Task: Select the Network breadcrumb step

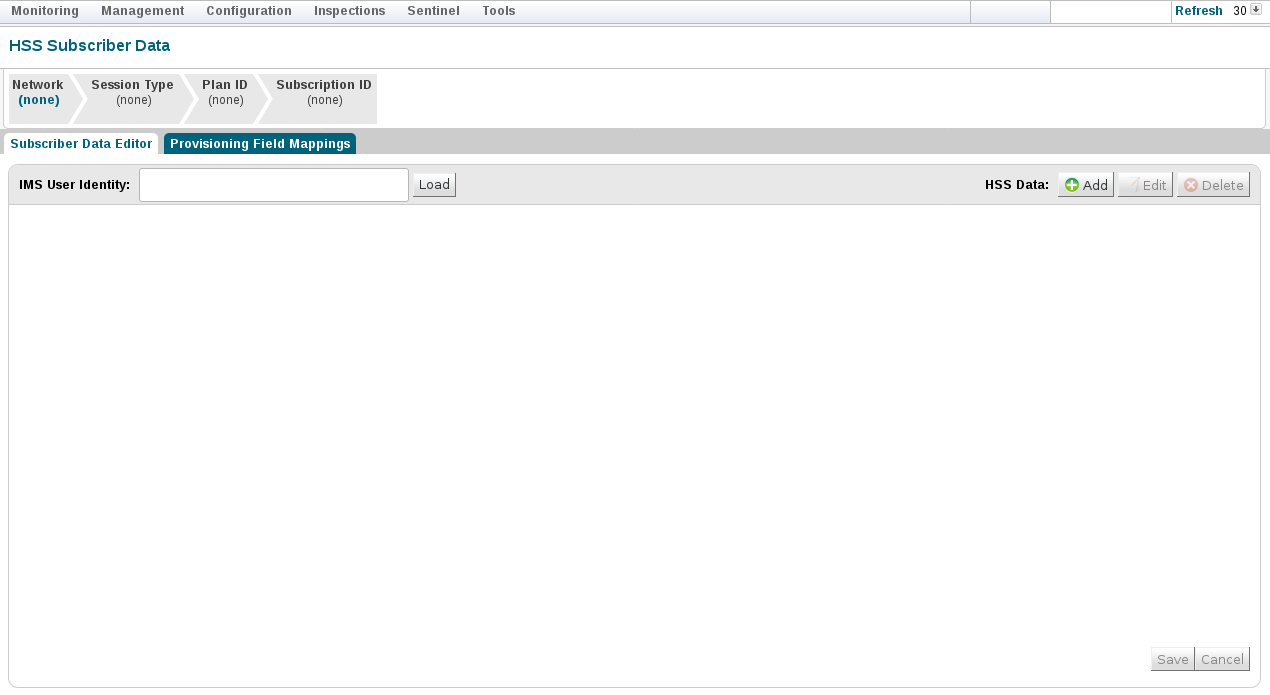Action: (x=37, y=92)
